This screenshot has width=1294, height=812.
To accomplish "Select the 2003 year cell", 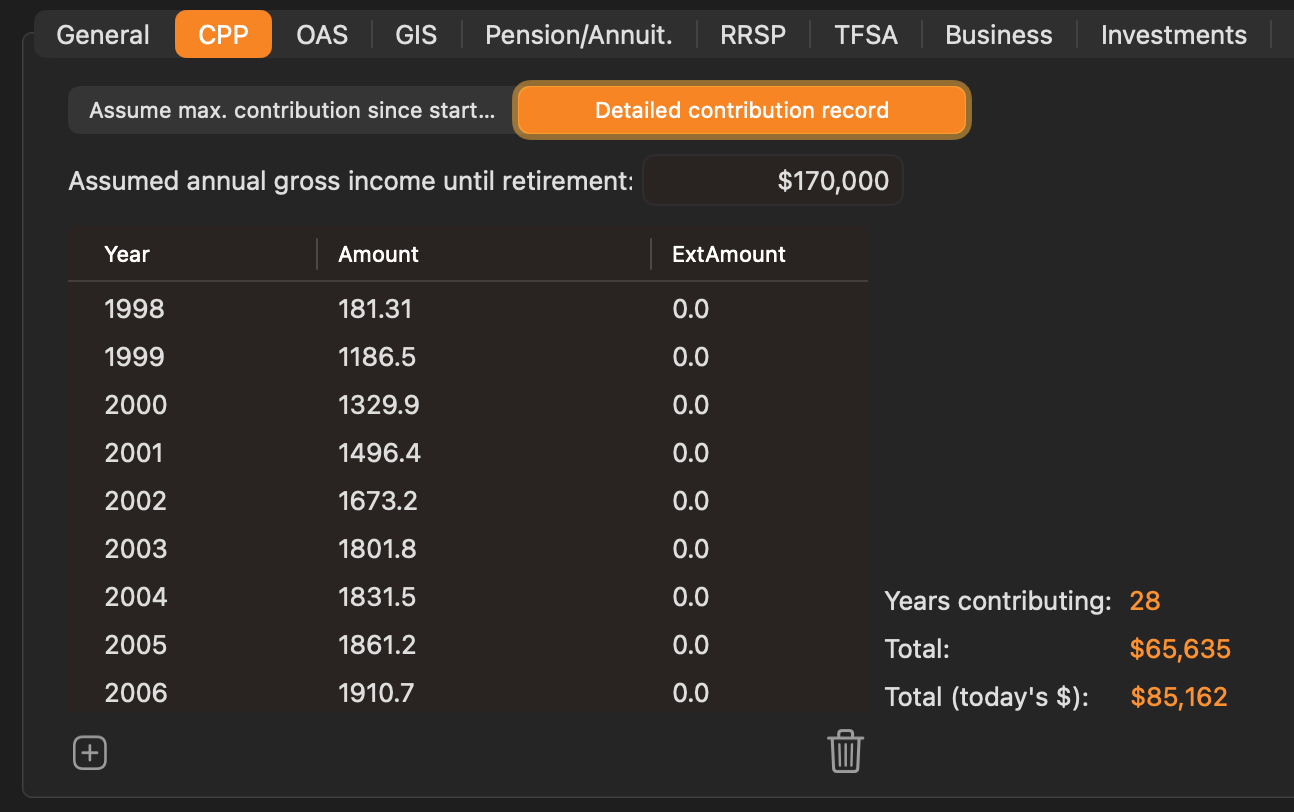I will [136, 549].
